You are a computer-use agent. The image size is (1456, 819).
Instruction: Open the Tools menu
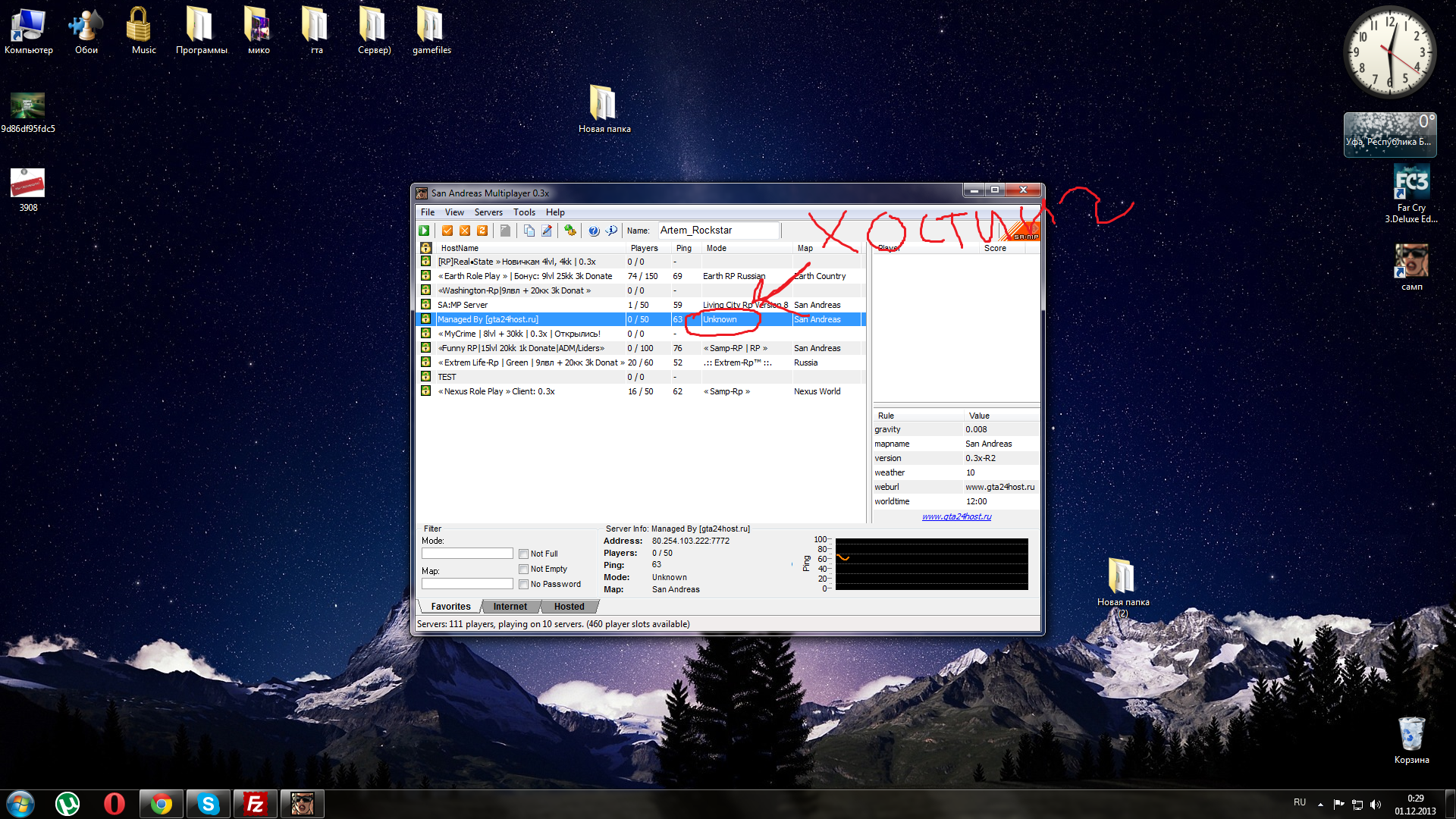pos(524,212)
